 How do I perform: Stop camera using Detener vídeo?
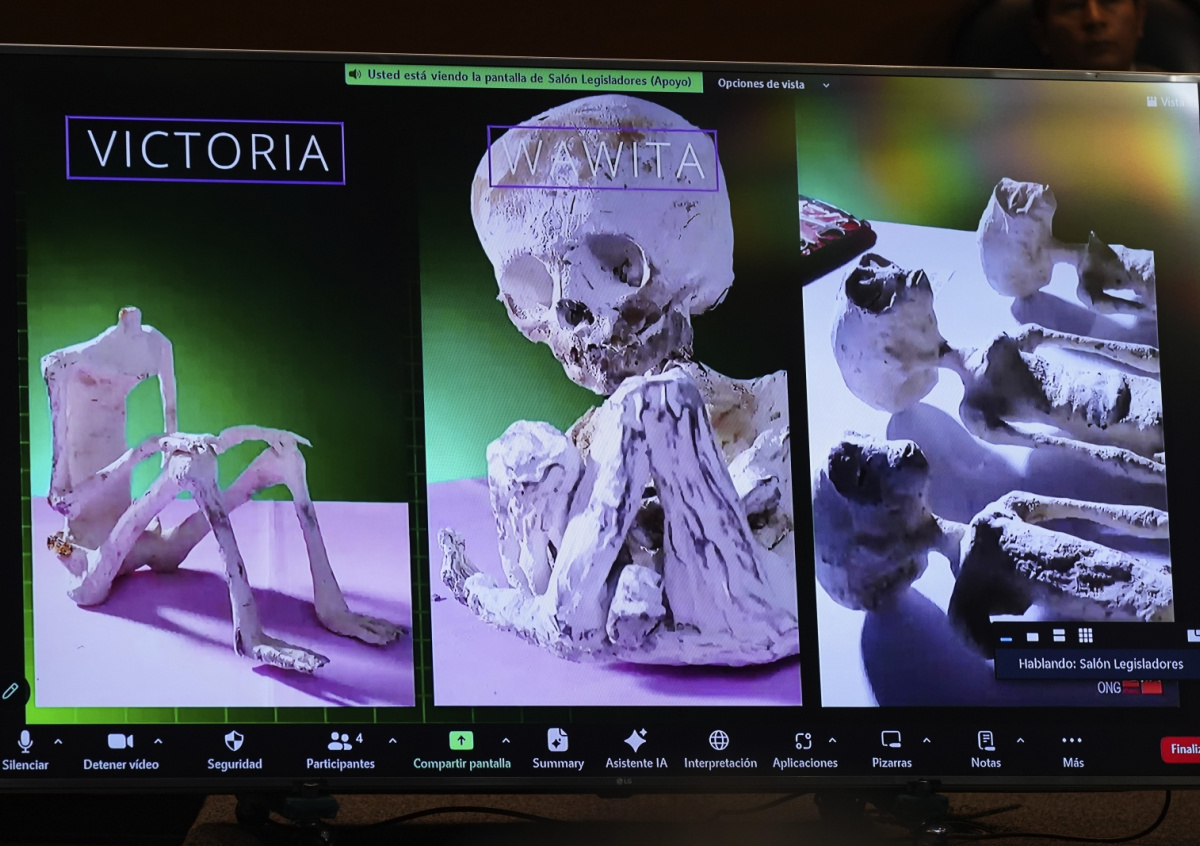pos(120,742)
